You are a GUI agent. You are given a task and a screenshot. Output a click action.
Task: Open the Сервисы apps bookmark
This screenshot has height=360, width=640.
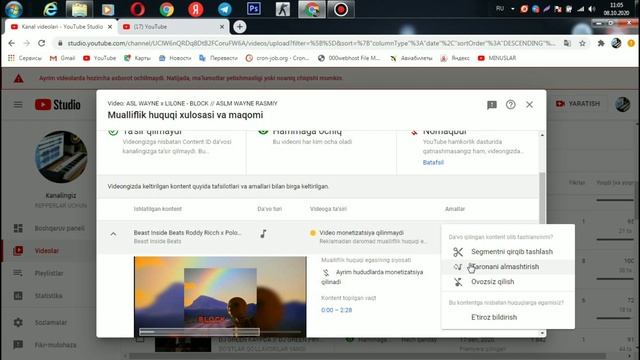[x=24, y=58]
